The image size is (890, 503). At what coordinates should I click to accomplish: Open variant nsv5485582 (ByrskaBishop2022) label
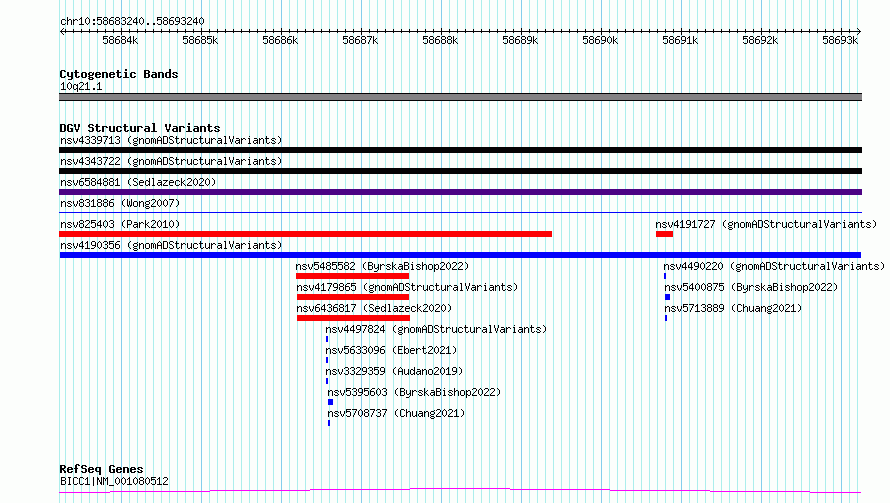[382, 266]
